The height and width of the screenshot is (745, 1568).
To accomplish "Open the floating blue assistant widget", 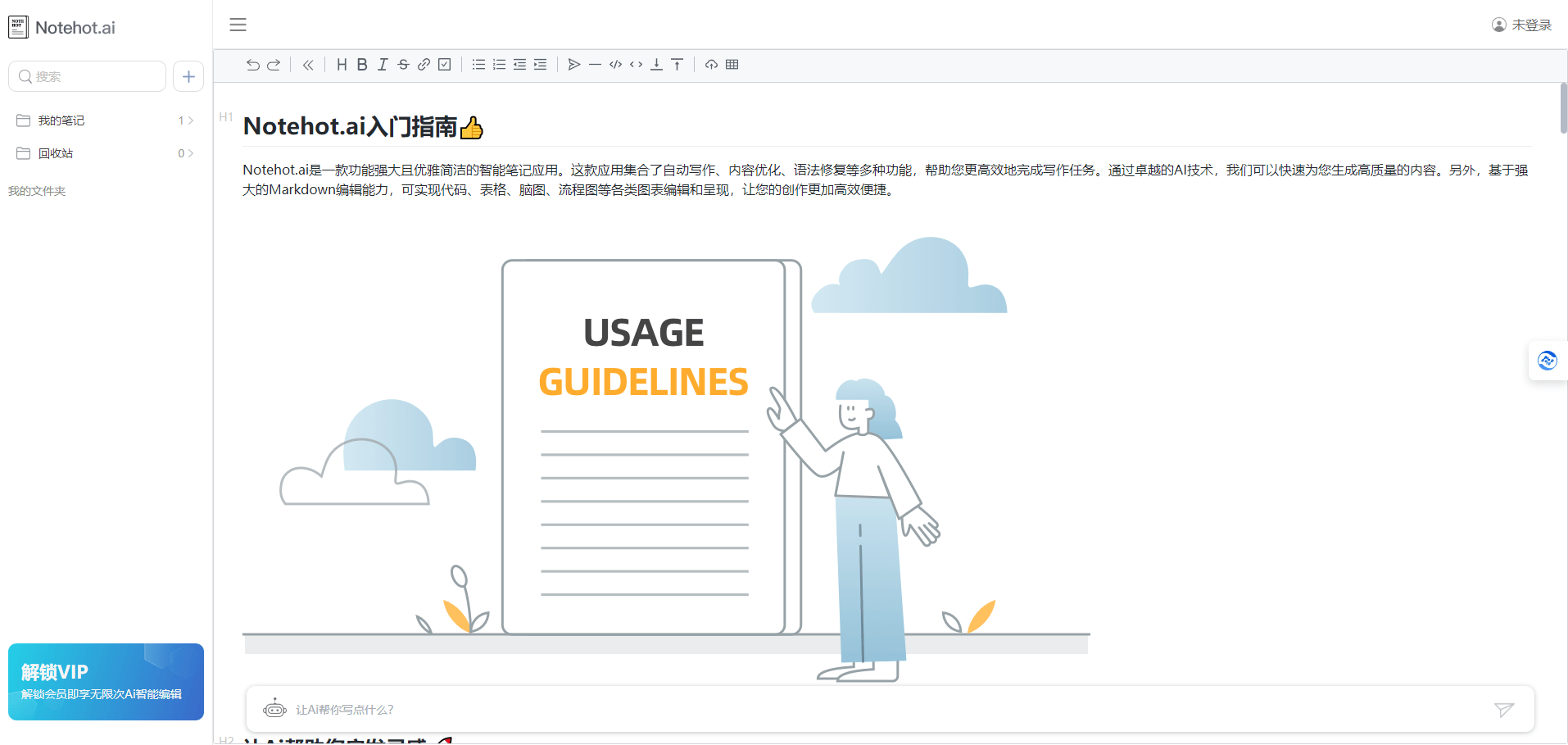I will point(1548,361).
